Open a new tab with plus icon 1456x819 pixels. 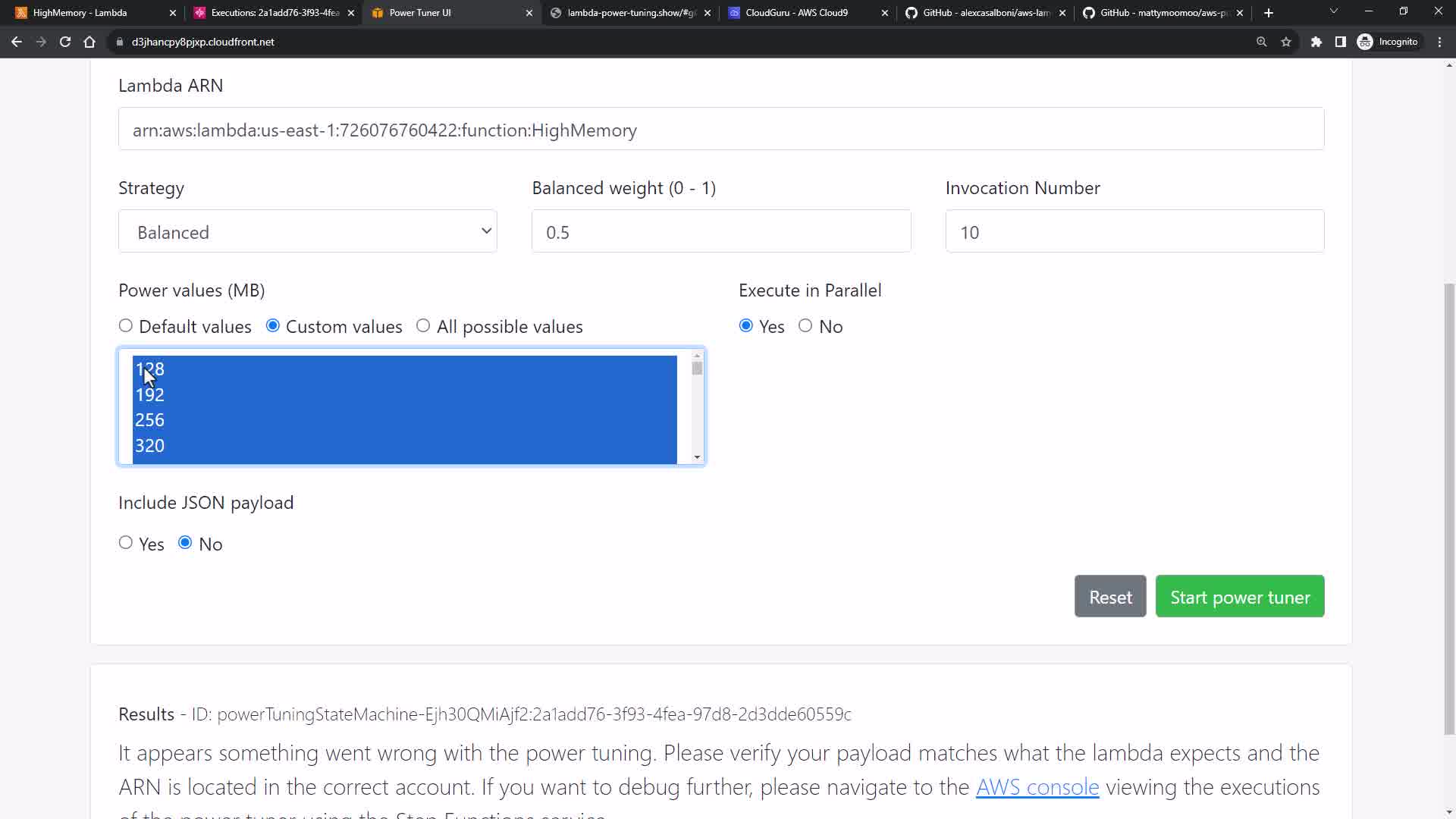click(1269, 13)
